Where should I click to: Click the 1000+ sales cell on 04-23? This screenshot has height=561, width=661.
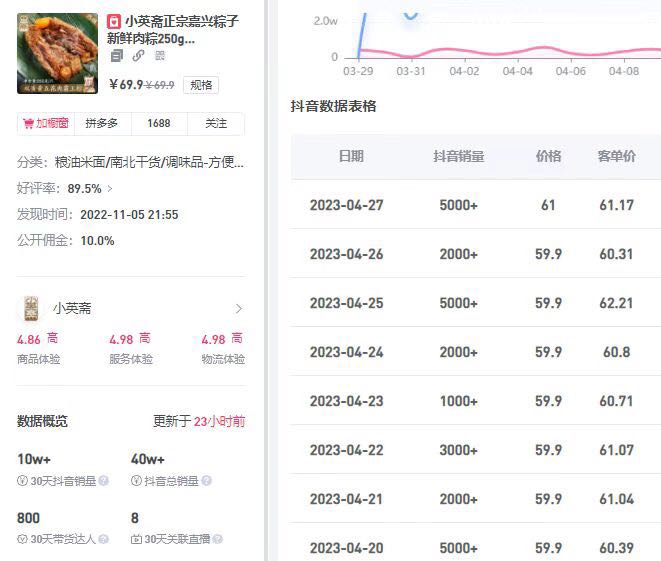[x=459, y=401]
